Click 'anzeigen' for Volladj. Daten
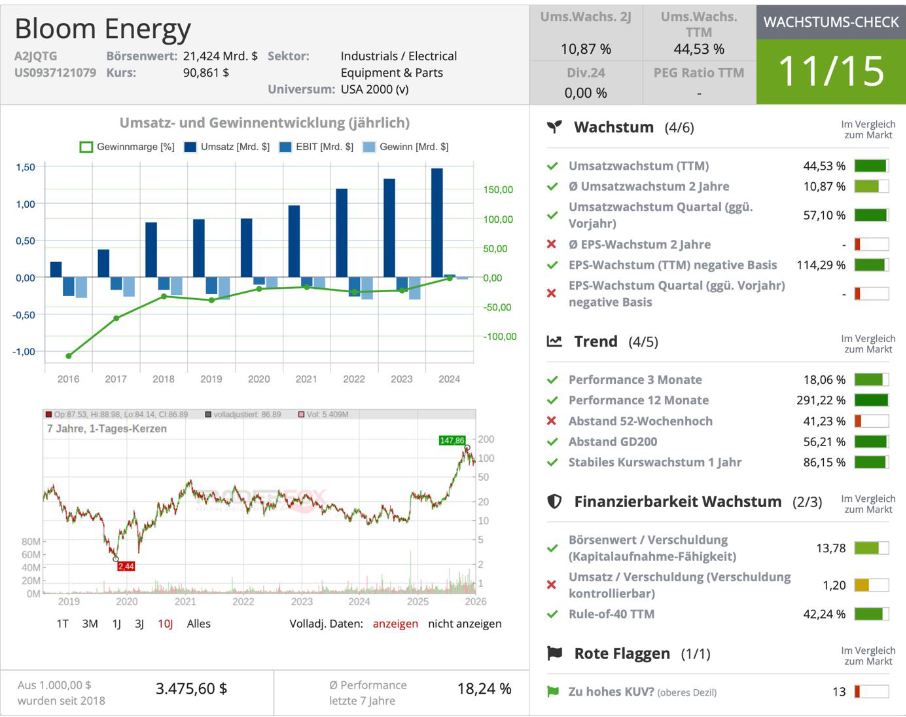This screenshot has width=906, height=717. click(x=395, y=624)
